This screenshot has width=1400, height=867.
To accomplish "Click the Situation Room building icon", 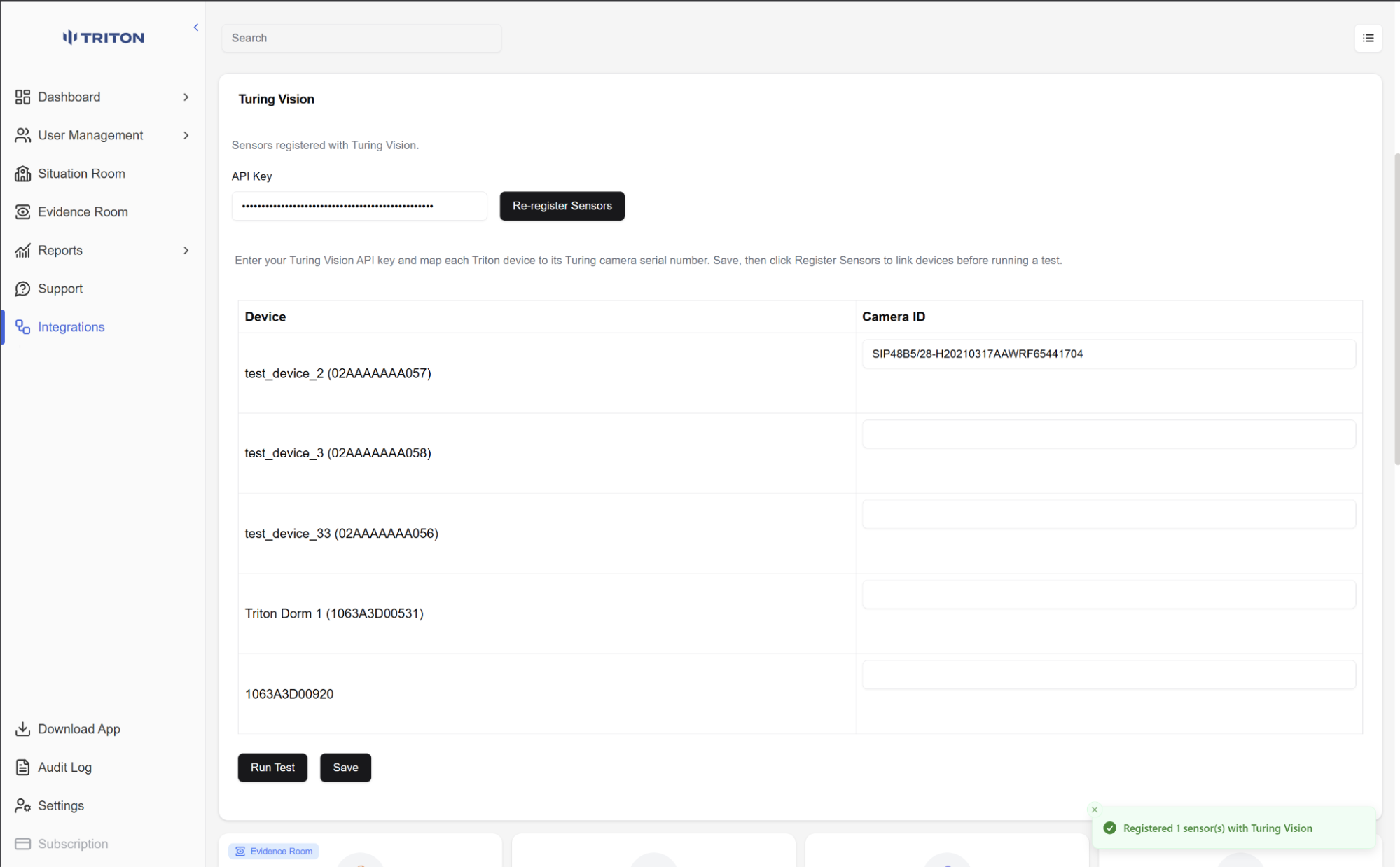I will (x=22, y=174).
